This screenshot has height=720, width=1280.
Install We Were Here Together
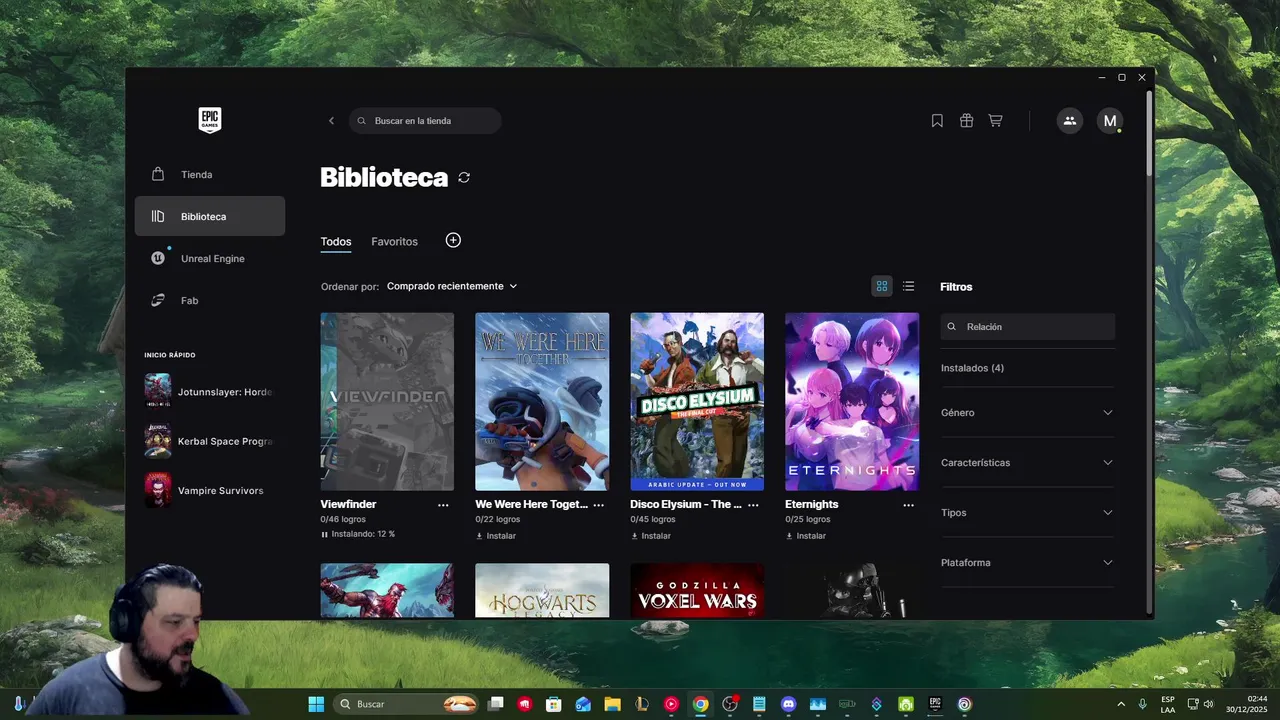point(496,536)
